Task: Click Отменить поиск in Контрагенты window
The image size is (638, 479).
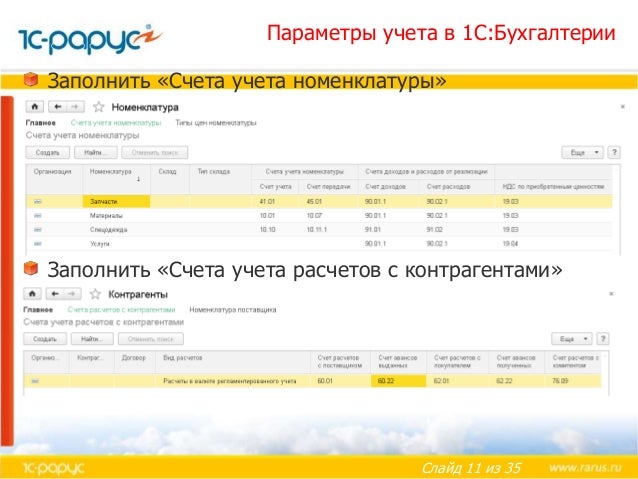Action: point(151,339)
